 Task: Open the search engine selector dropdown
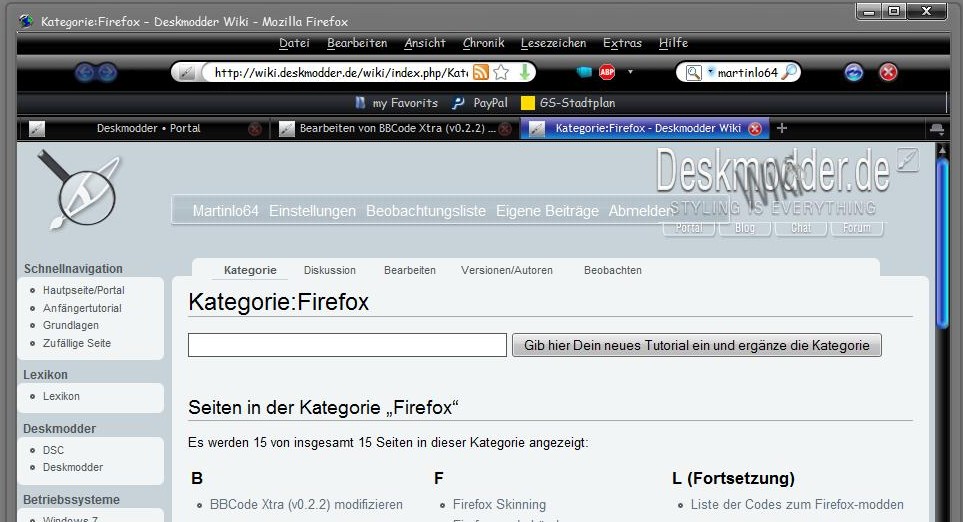click(698, 72)
